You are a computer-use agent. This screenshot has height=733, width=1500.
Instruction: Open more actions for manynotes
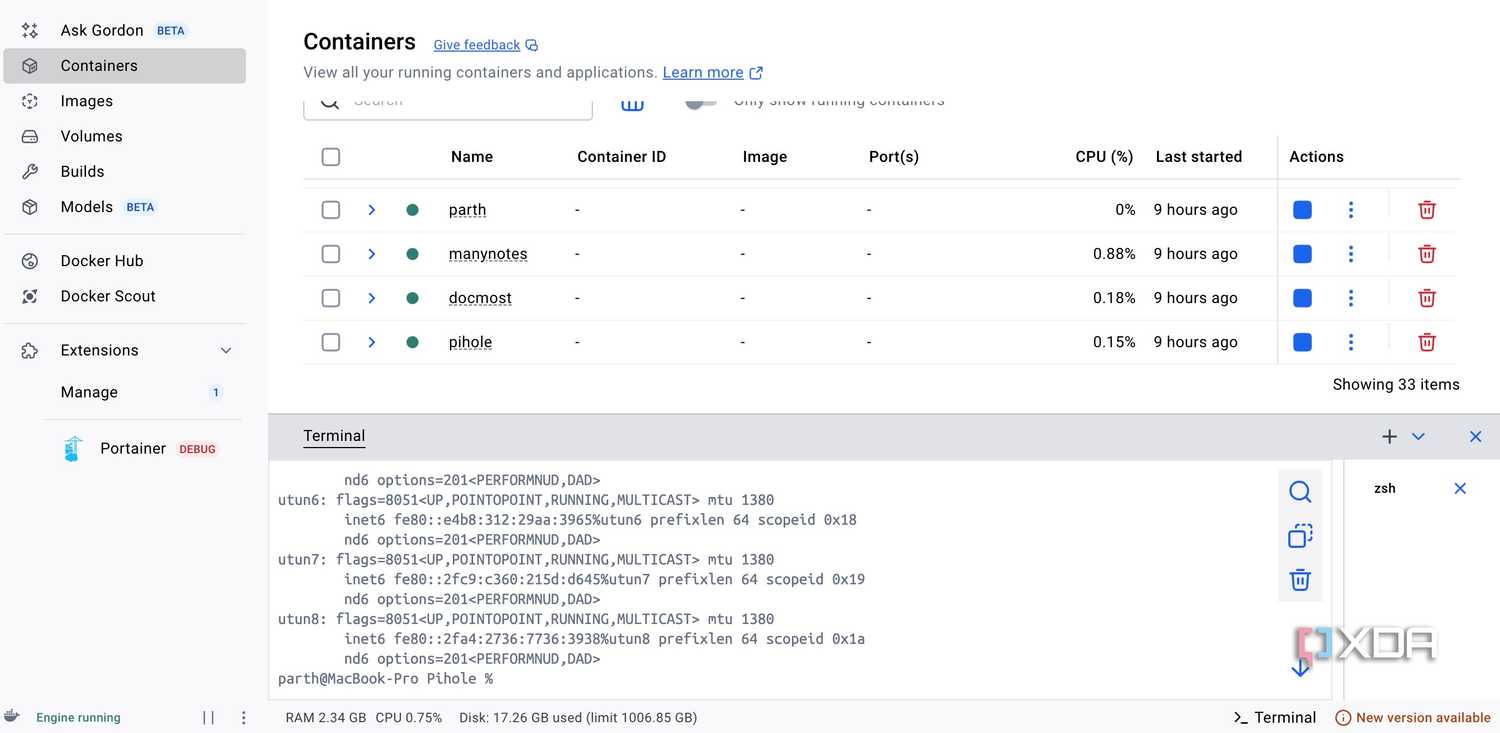click(1351, 254)
